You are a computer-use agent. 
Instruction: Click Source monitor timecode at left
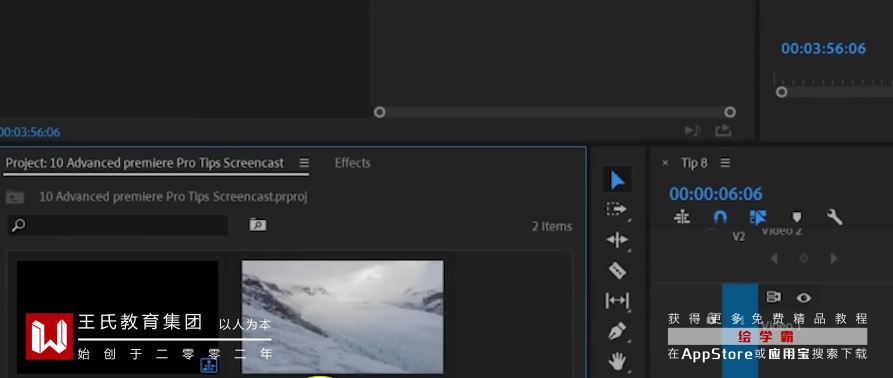(x=30, y=132)
